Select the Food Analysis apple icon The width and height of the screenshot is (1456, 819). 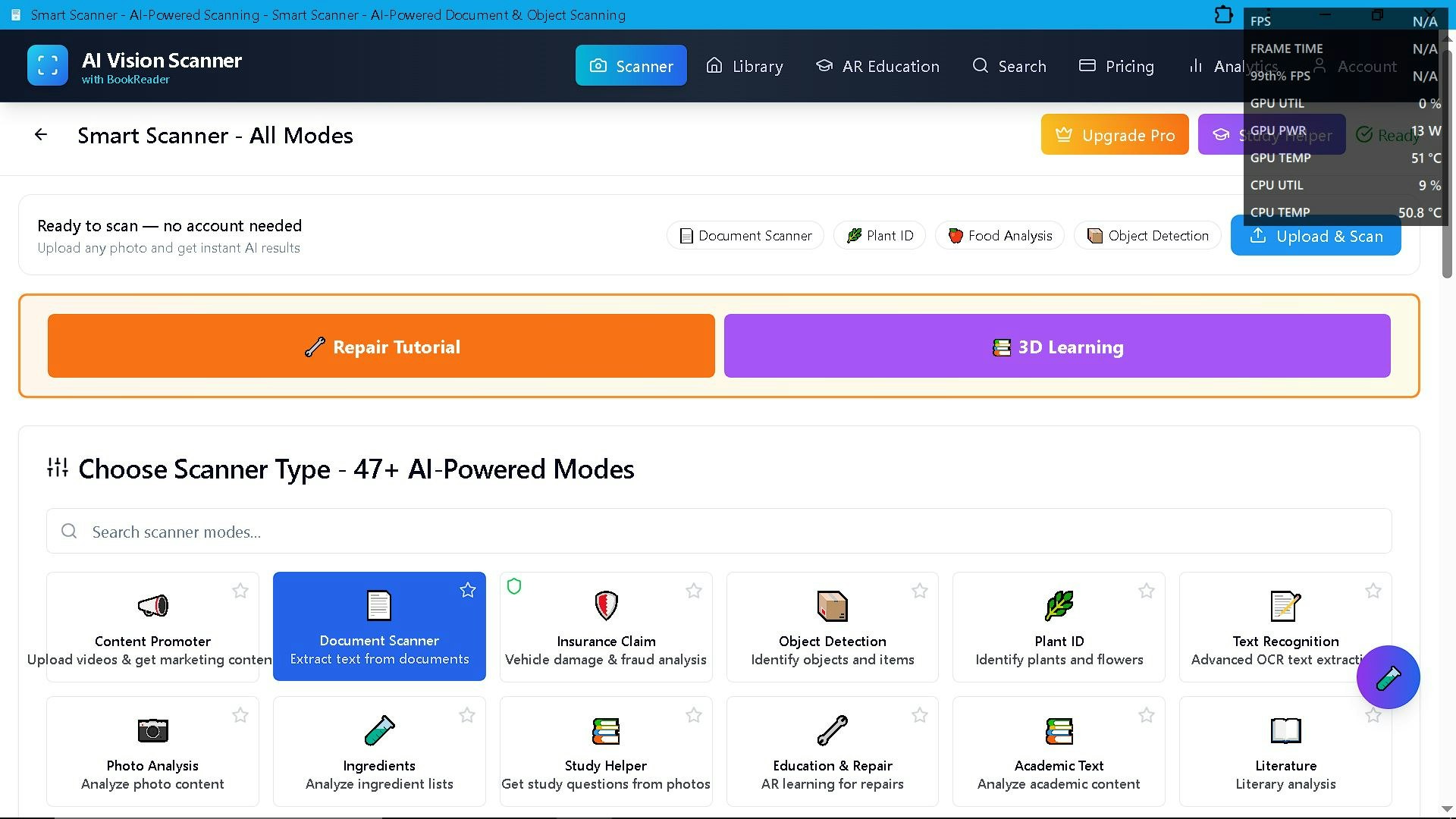[955, 235]
